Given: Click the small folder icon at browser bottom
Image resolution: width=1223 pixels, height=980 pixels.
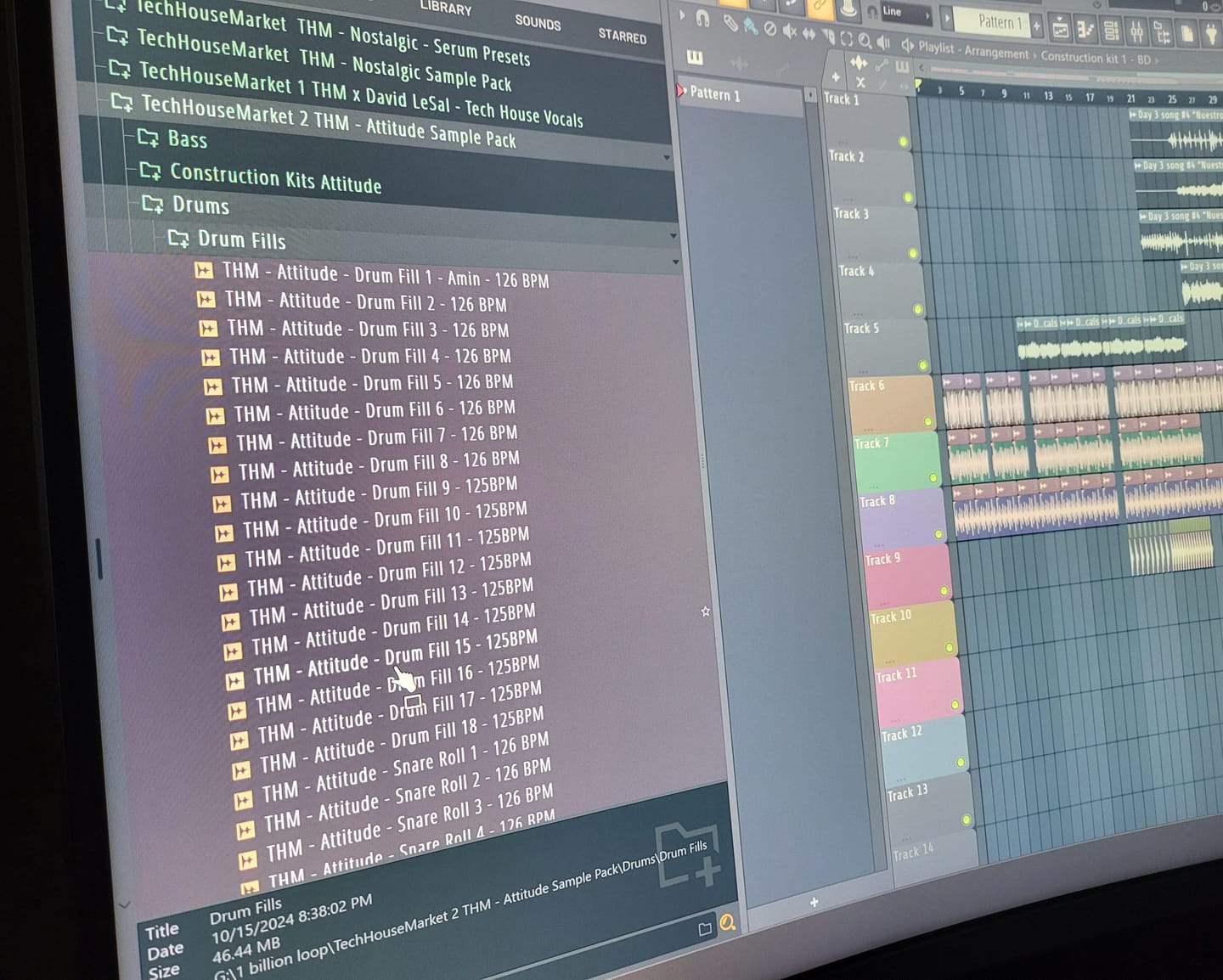Looking at the screenshot, I should pyautogui.click(x=705, y=929).
